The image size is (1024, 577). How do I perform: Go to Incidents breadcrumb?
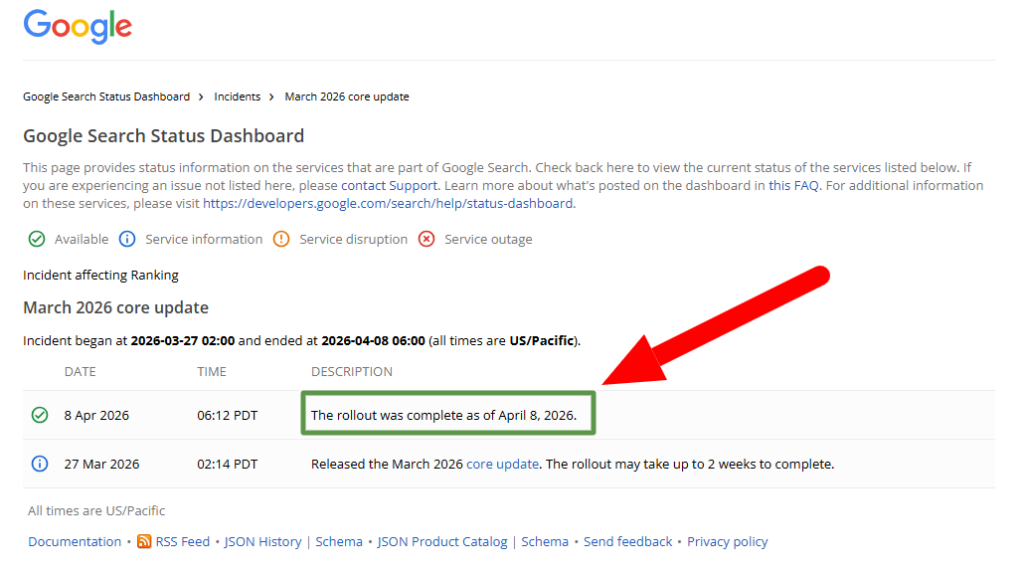click(x=237, y=97)
